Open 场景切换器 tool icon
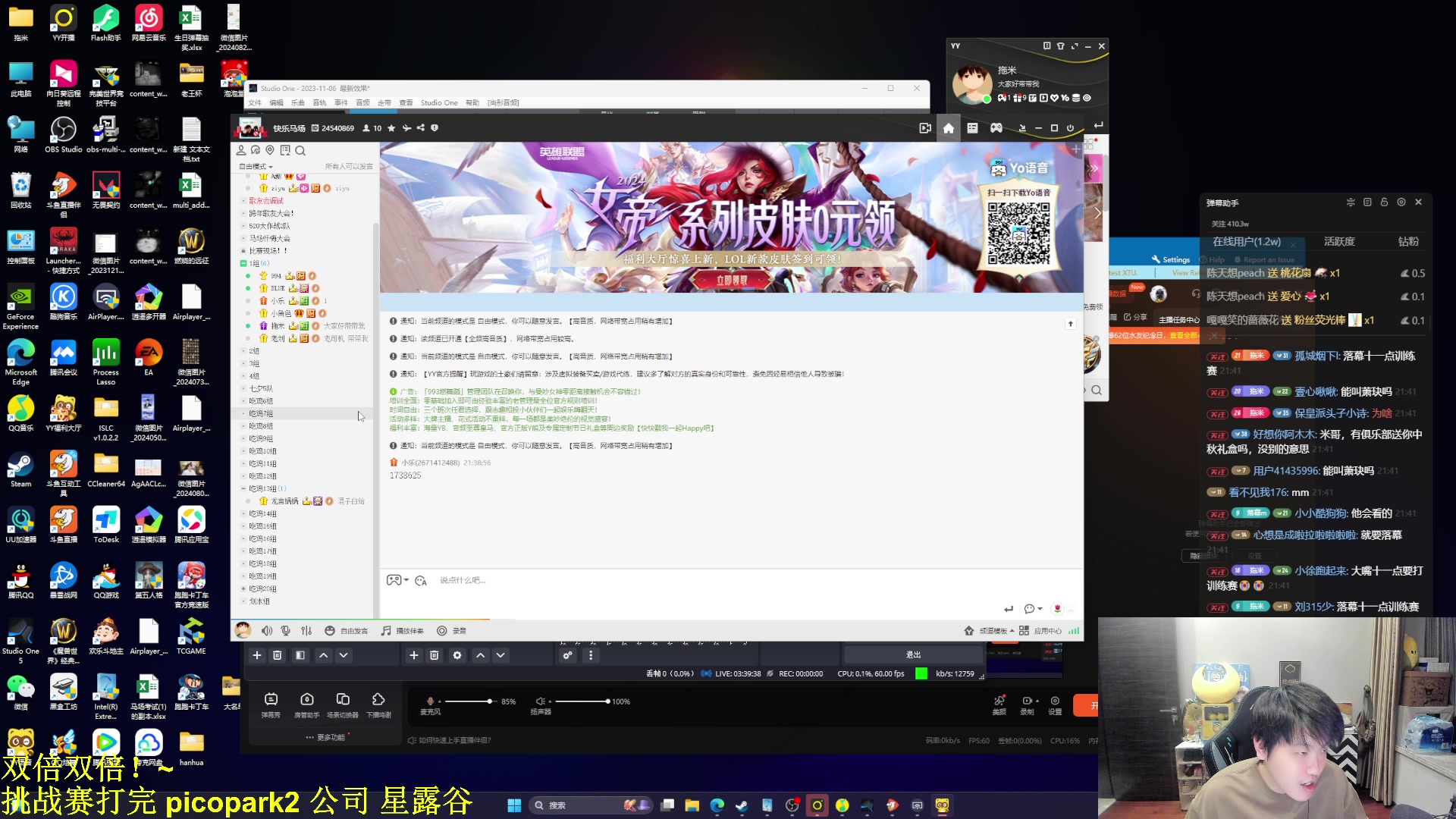This screenshot has height=819, width=1456. [x=343, y=704]
